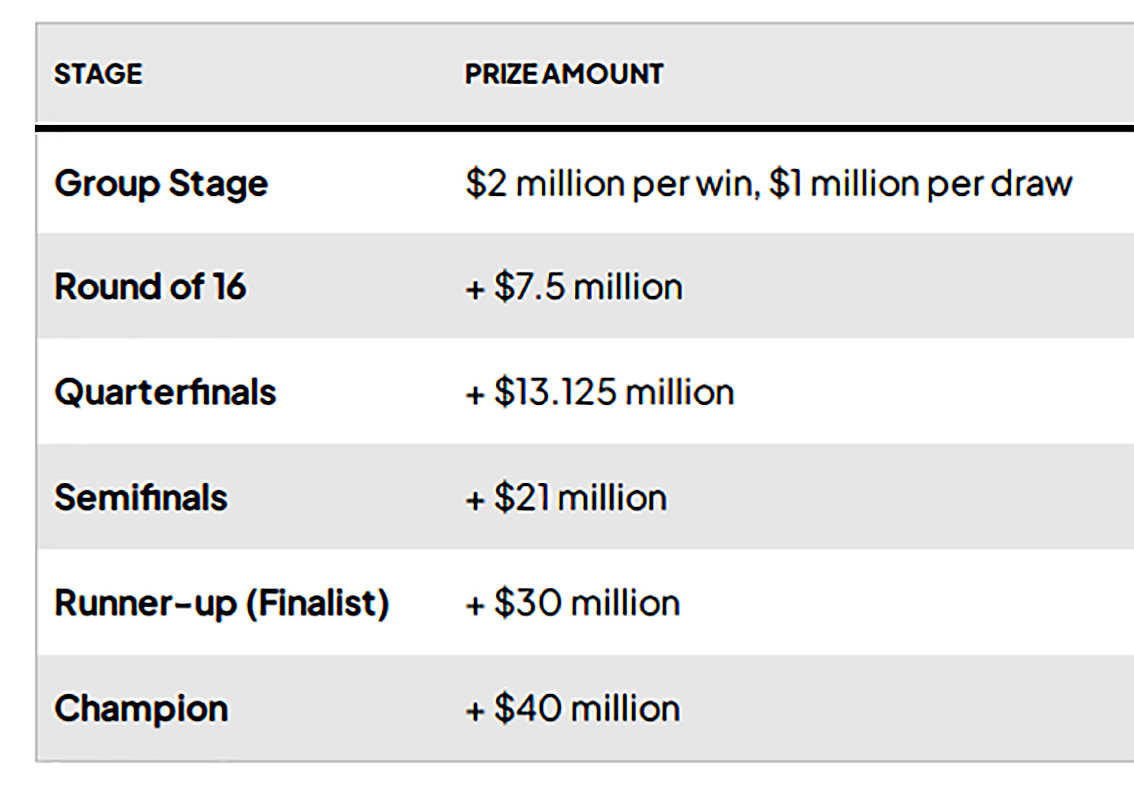Click the plus sign before $13.125 million

[475, 393]
